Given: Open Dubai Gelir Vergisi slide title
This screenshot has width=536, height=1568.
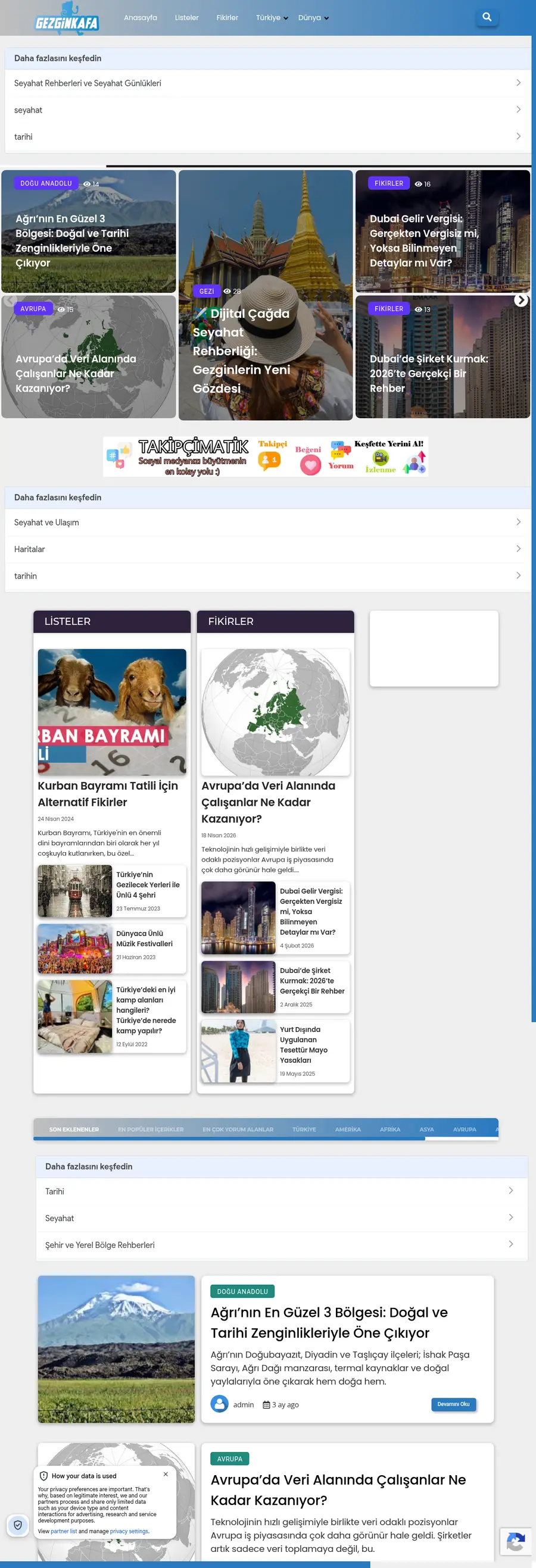Looking at the screenshot, I should pos(425,240).
